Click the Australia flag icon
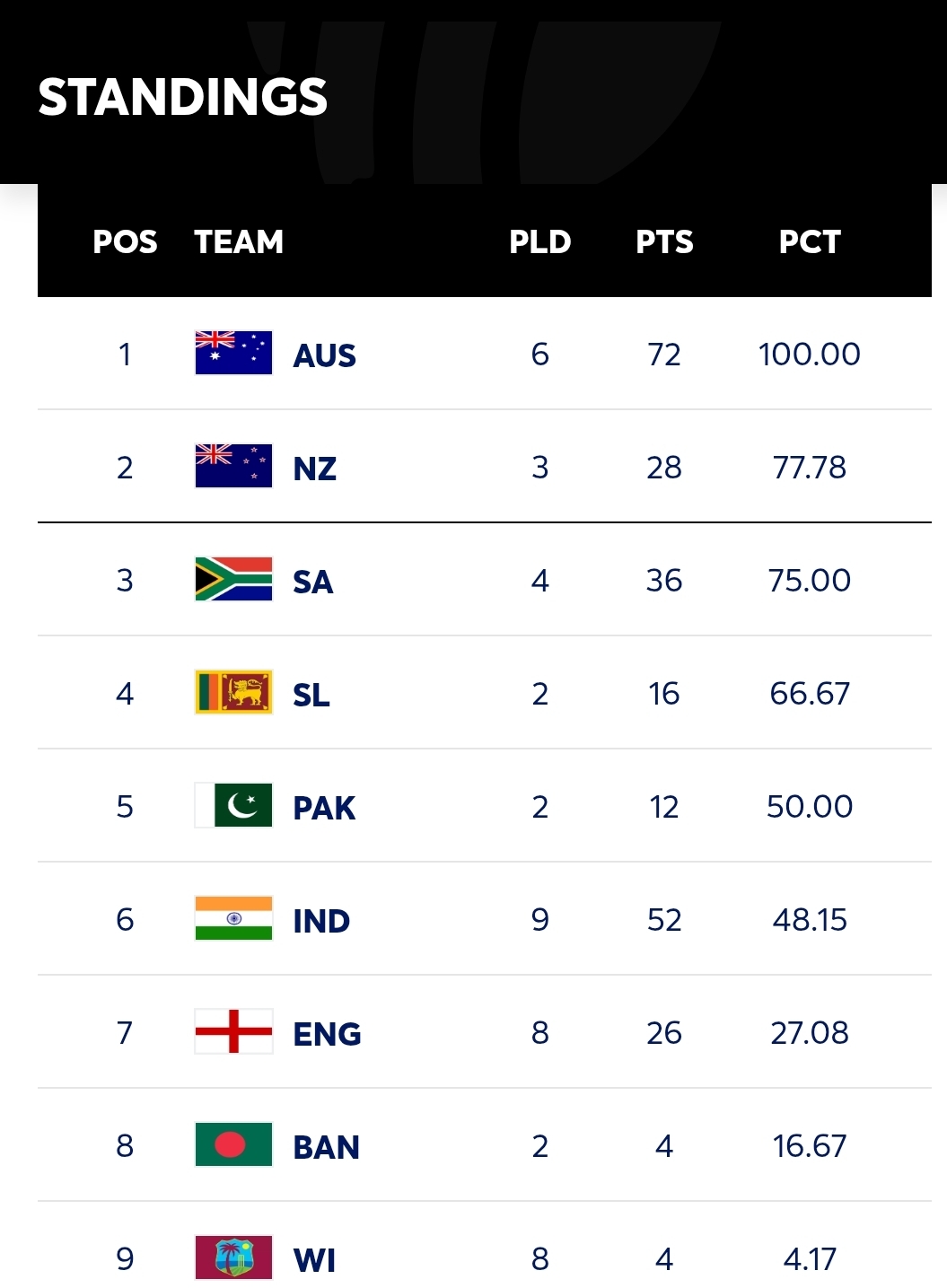This screenshot has height=1288, width=947. pos(233,353)
